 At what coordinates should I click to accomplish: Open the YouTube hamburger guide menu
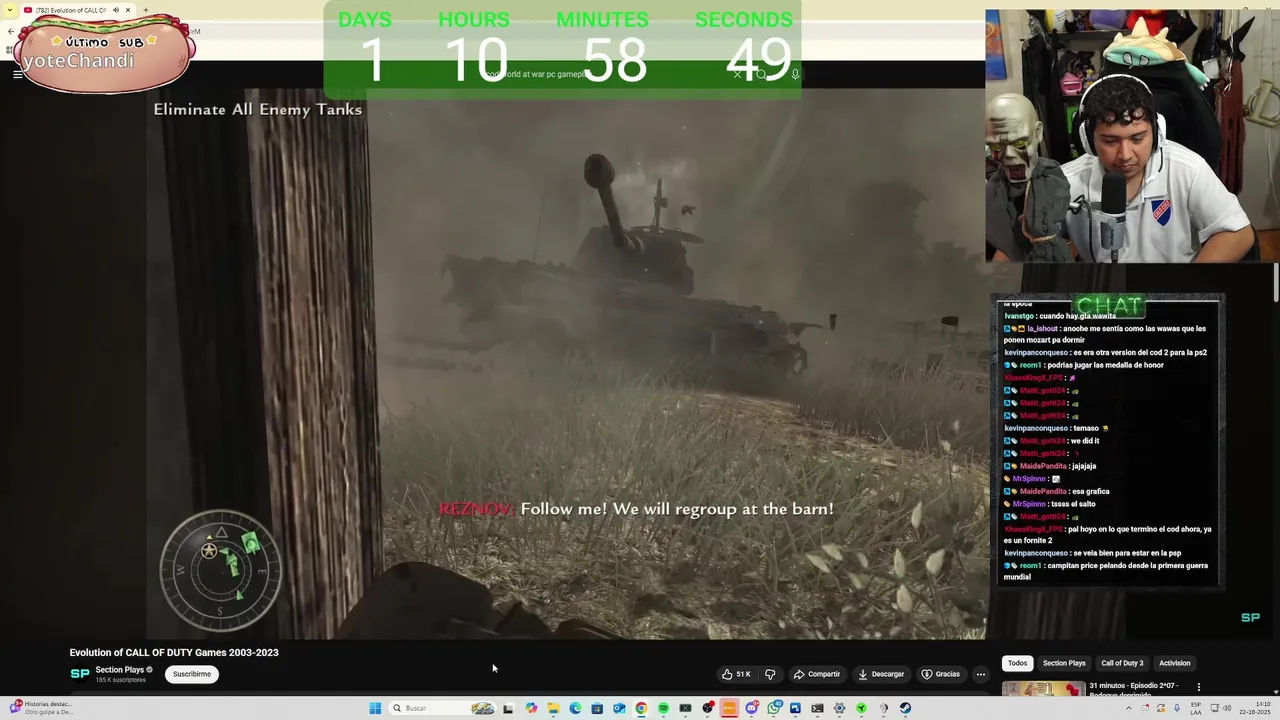[17, 74]
